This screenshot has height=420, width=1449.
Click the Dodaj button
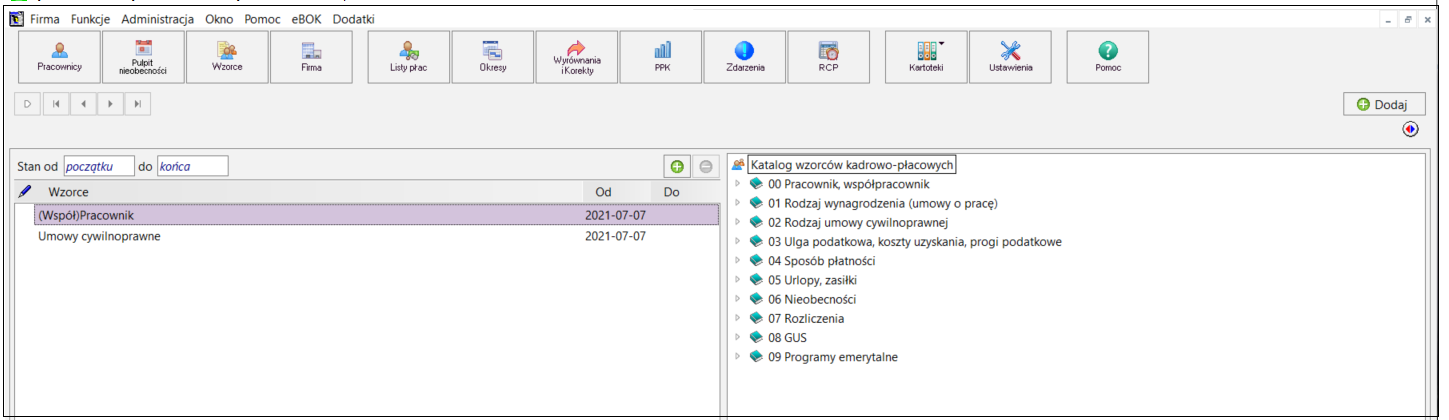(x=1383, y=104)
